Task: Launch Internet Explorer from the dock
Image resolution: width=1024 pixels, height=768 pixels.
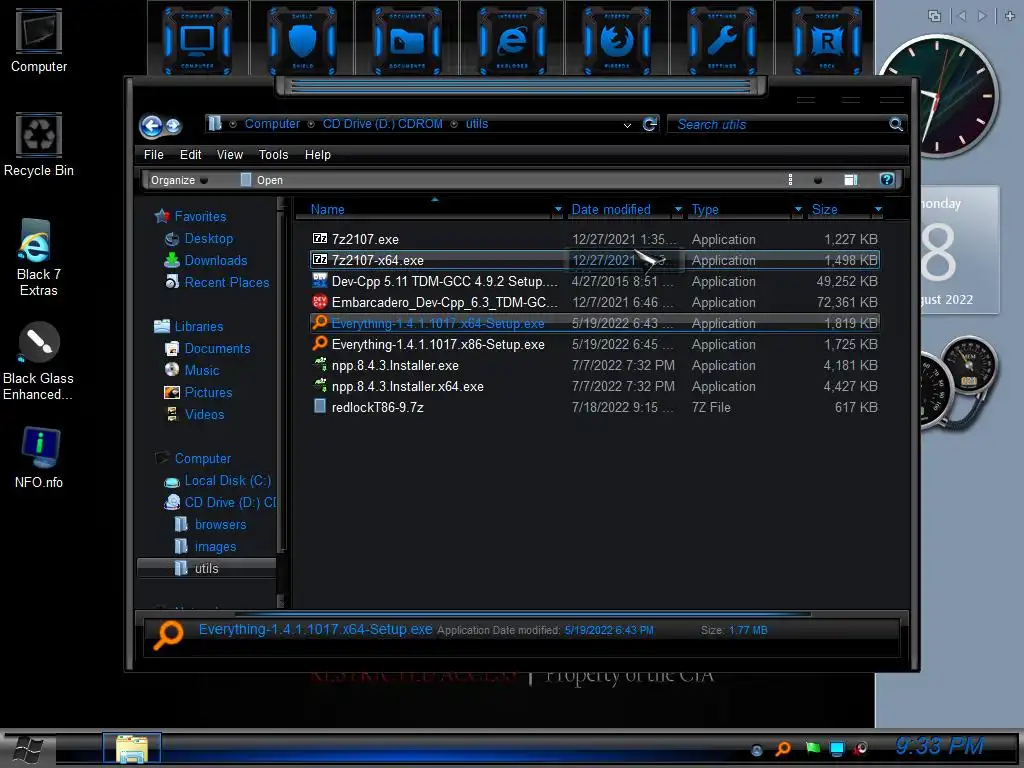Action: tap(512, 40)
